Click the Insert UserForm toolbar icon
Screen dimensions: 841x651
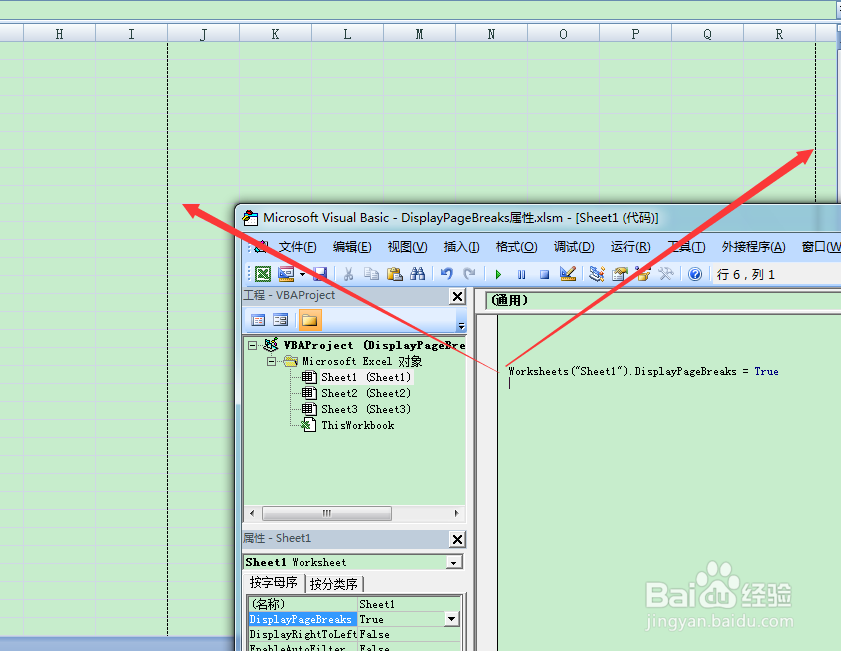286,274
